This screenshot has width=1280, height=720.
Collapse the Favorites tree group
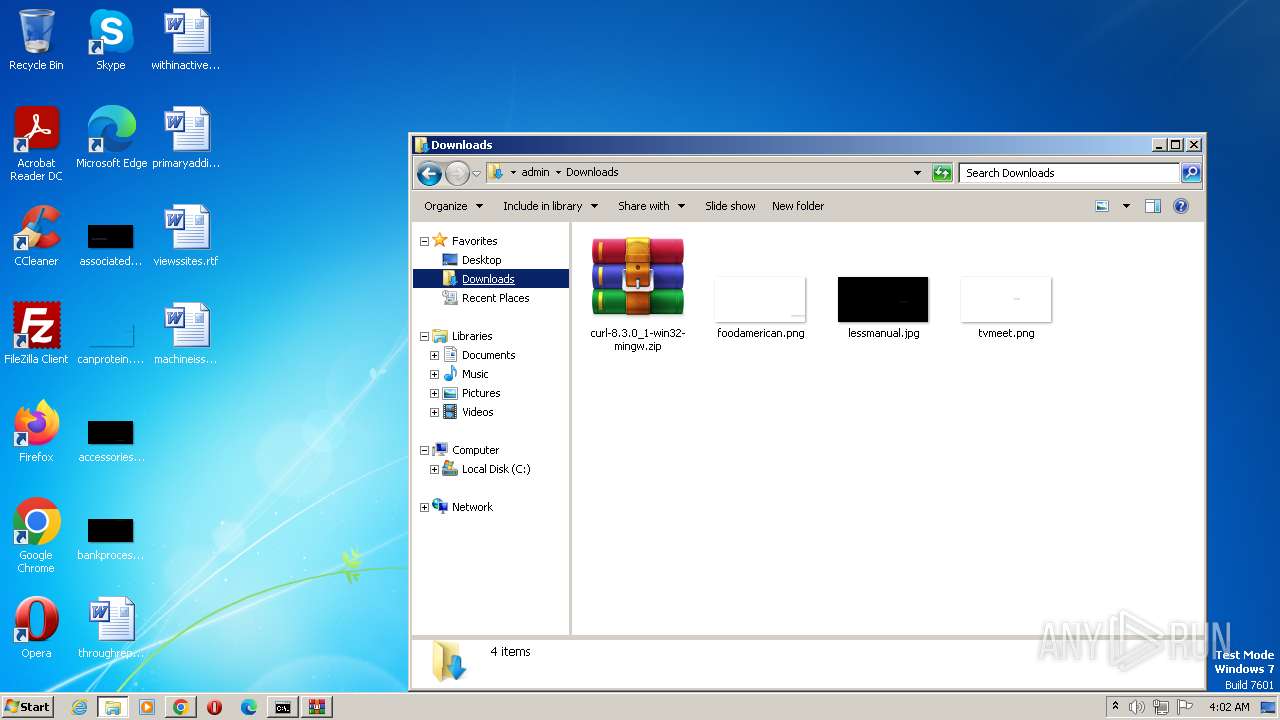(x=424, y=241)
